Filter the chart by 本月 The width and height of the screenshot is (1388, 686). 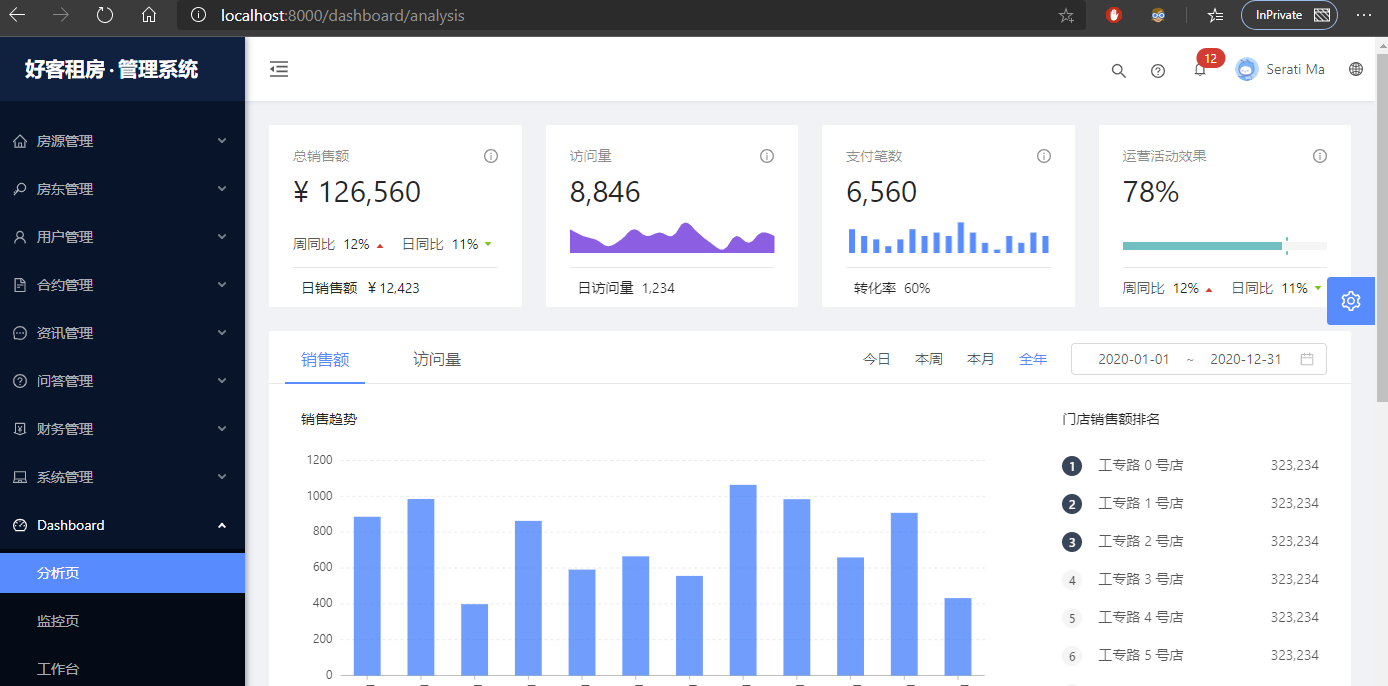click(981, 359)
